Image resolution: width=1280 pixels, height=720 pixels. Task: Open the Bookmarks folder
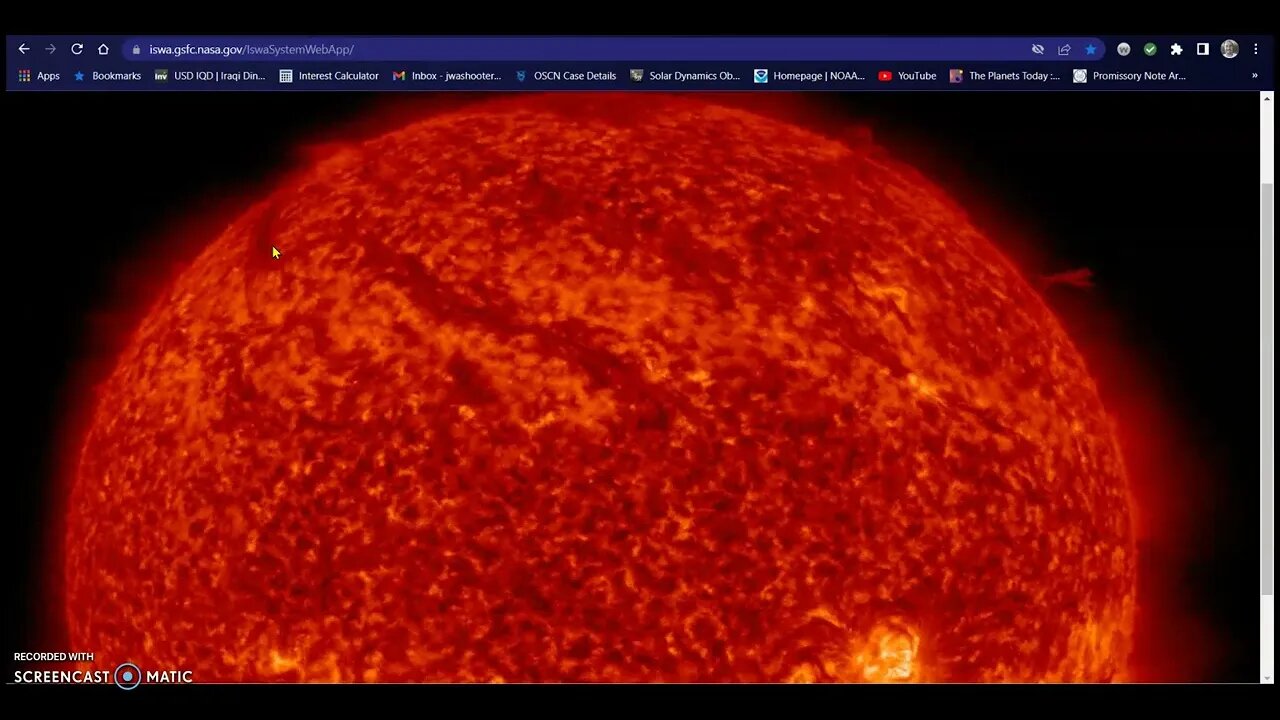click(107, 76)
